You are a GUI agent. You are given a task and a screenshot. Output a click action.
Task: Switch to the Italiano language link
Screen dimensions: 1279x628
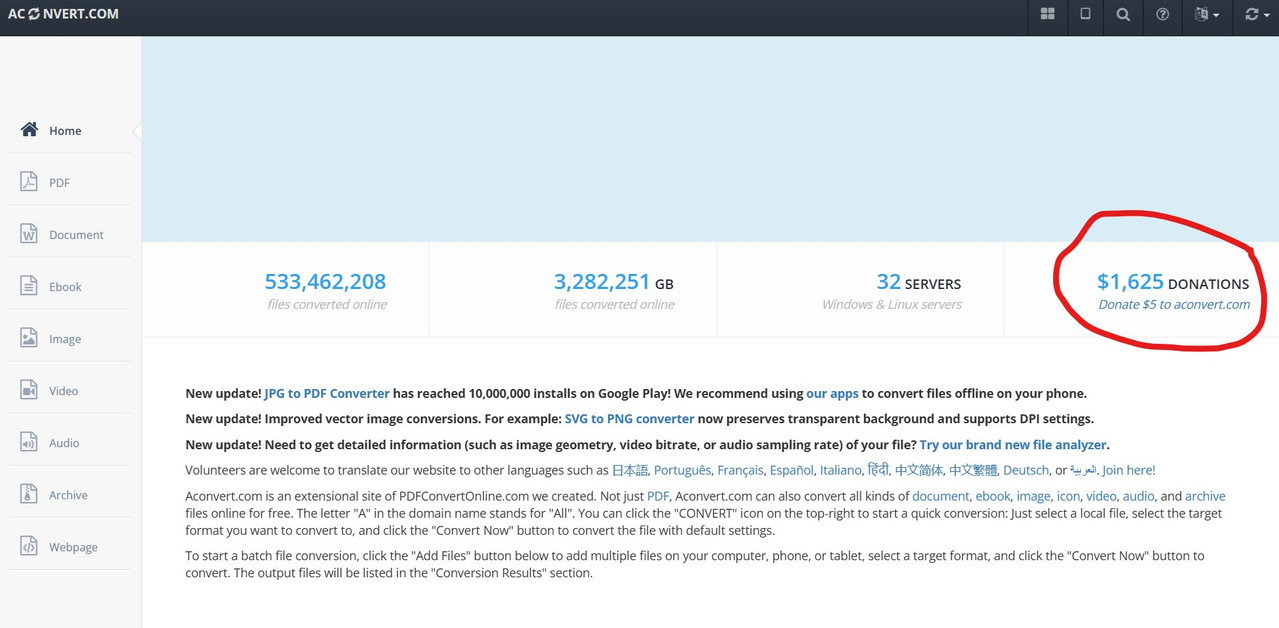[x=840, y=470]
